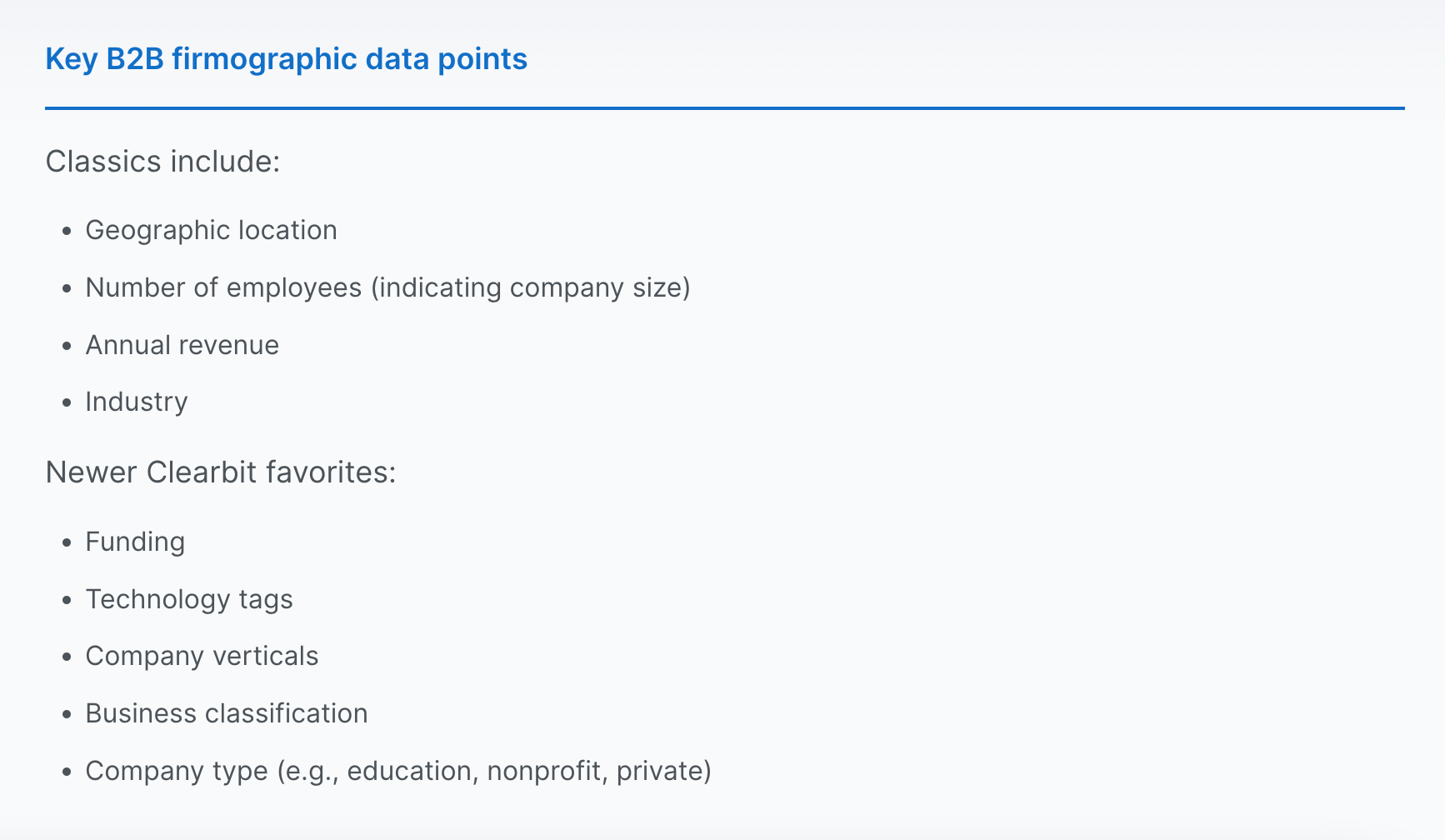This screenshot has height=840, width=1445.
Task: Click the 'Company type' list item text
Action: click(398, 771)
